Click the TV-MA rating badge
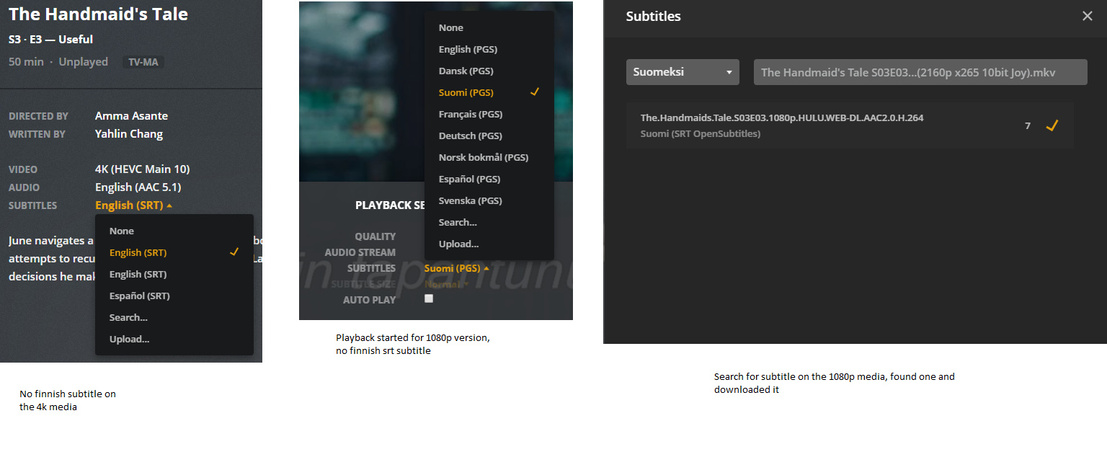 click(143, 62)
